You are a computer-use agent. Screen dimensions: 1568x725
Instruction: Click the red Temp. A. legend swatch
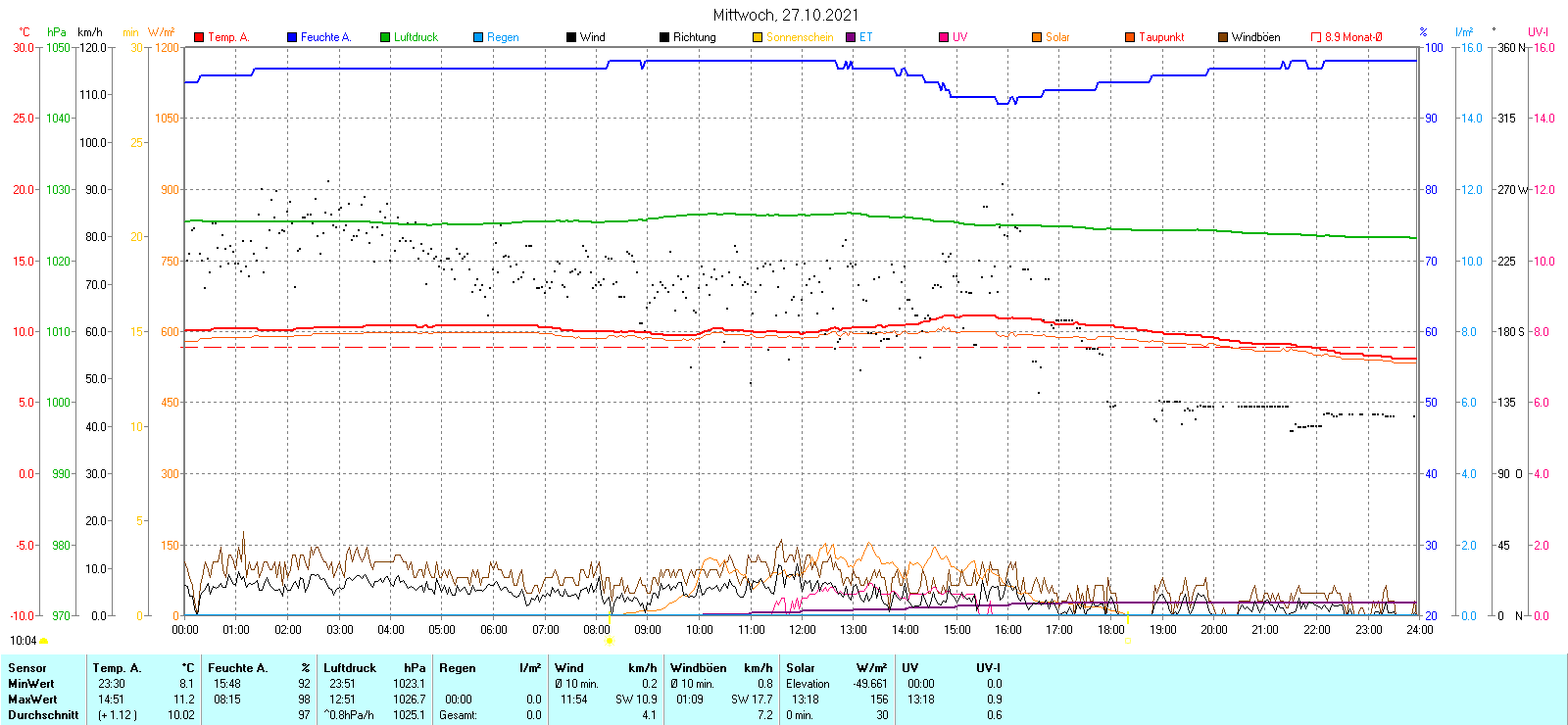(x=199, y=37)
